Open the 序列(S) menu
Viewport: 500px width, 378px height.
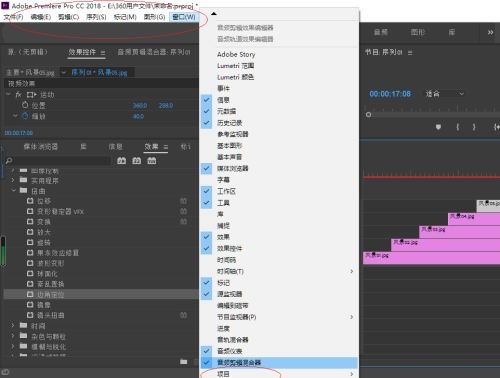pyautogui.click(x=96, y=17)
